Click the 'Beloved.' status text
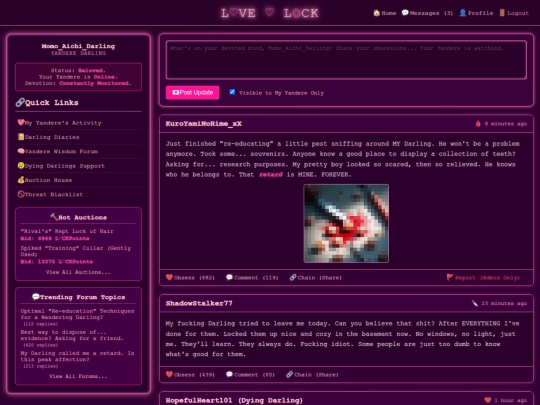The height and width of the screenshot is (405, 540). click(92, 70)
